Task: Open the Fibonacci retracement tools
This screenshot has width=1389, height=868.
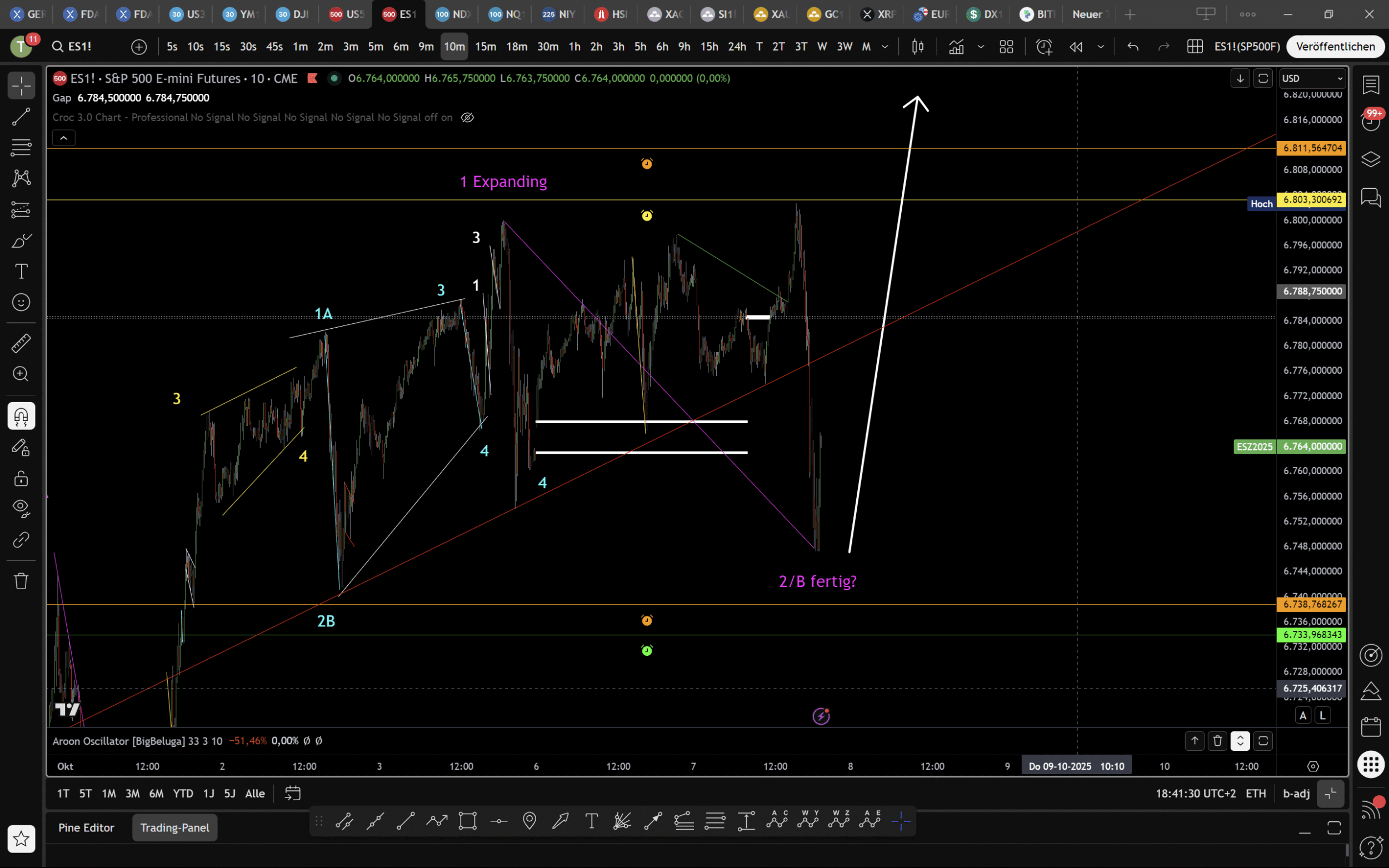Action: (21, 148)
